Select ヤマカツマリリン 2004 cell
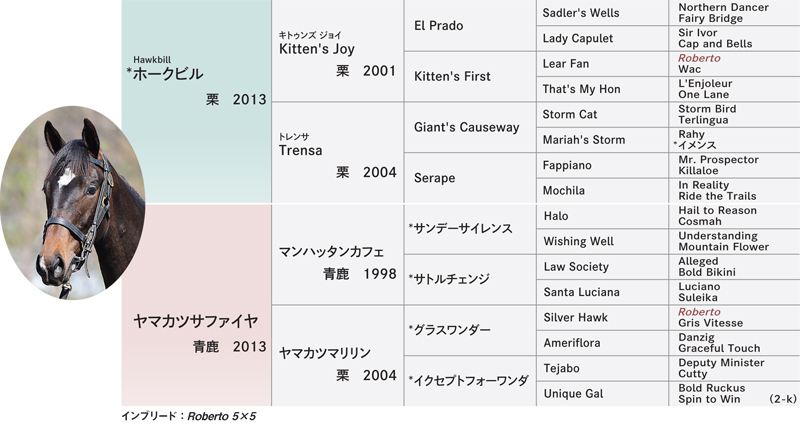This screenshot has height=425, width=800. click(337, 356)
